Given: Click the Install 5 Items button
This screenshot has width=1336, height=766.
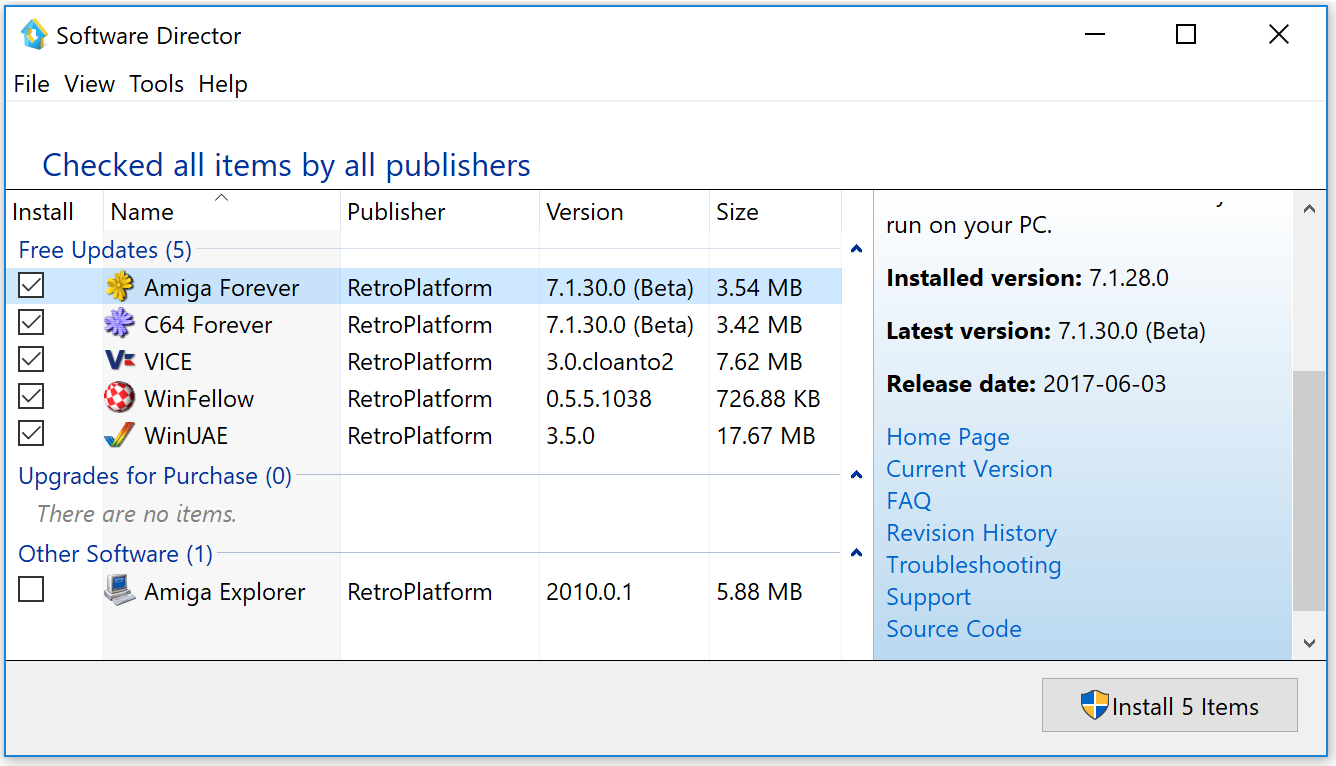Looking at the screenshot, I should click(1170, 705).
